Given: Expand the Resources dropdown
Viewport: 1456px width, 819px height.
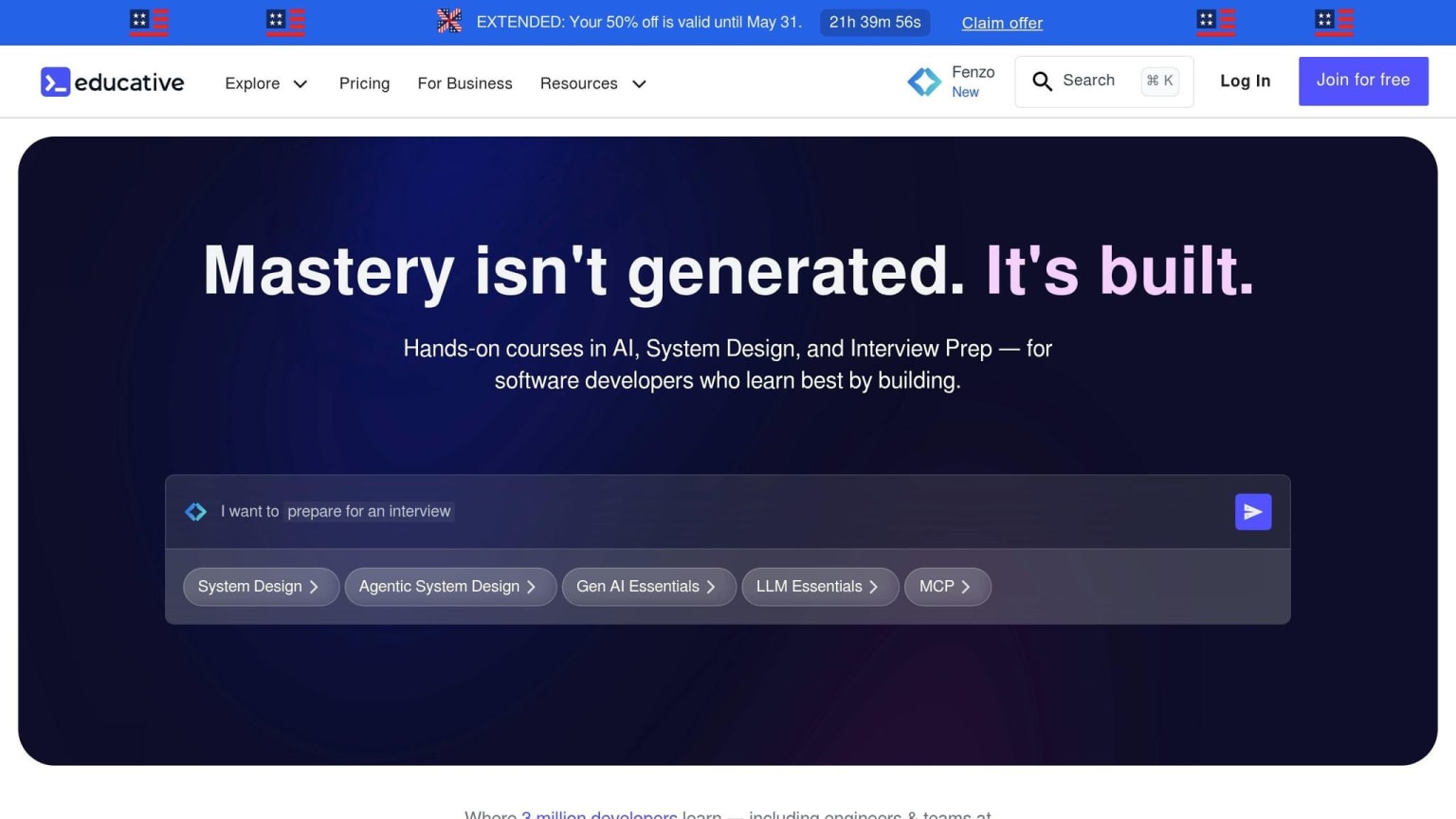Looking at the screenshot, I should (593, 83).
